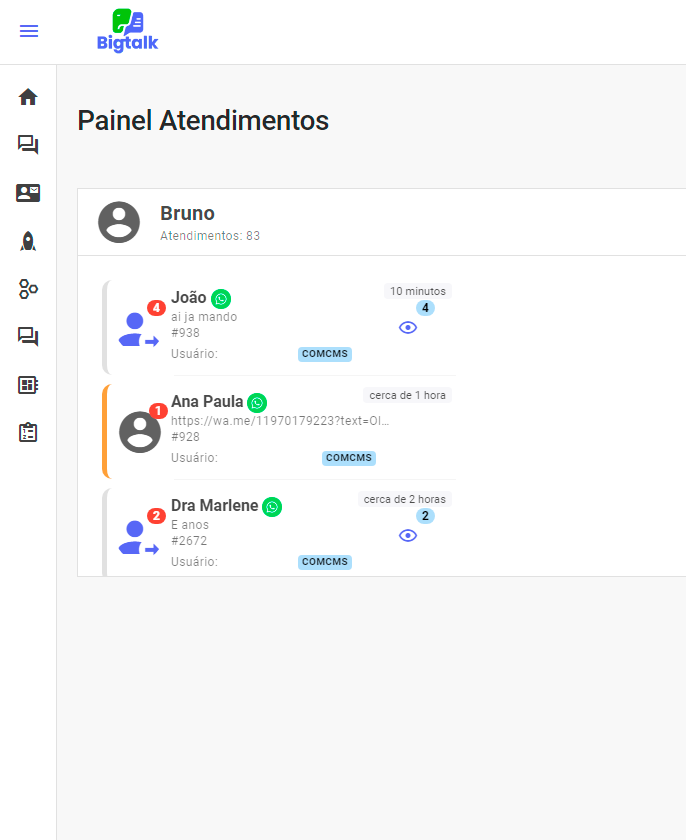Screen dimensions: 686x840
Task: Open the grid list sidebar icon
Action: coord(28,385)
